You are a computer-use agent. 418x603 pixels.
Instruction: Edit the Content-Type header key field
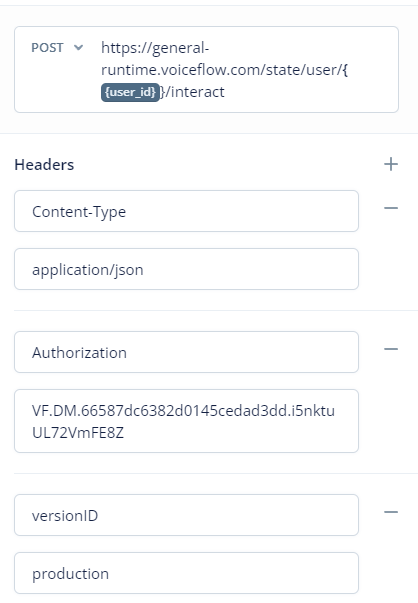pos(187,211)
